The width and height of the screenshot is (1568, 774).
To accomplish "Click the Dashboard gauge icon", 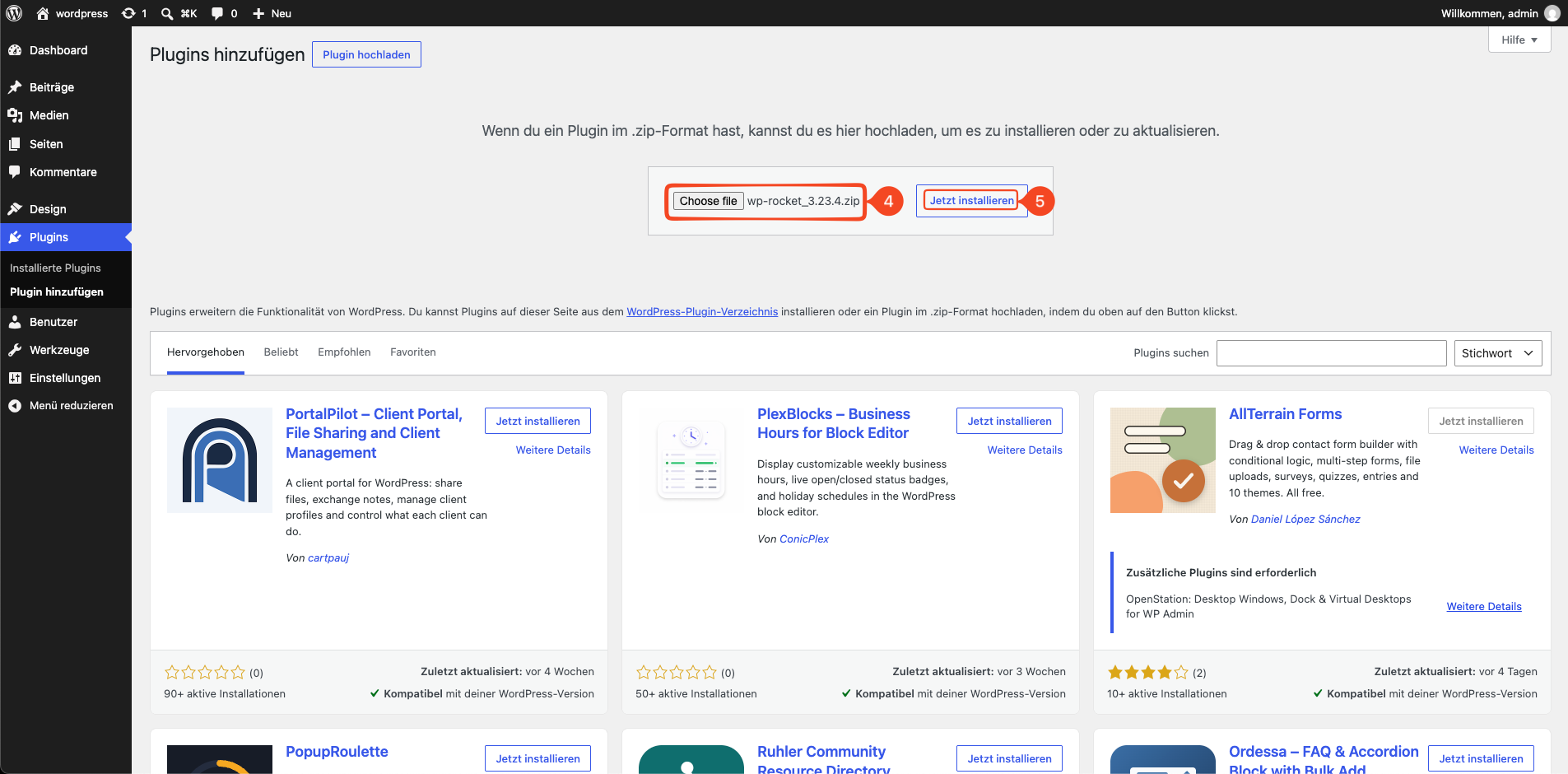I will click(x=15, y=50).
